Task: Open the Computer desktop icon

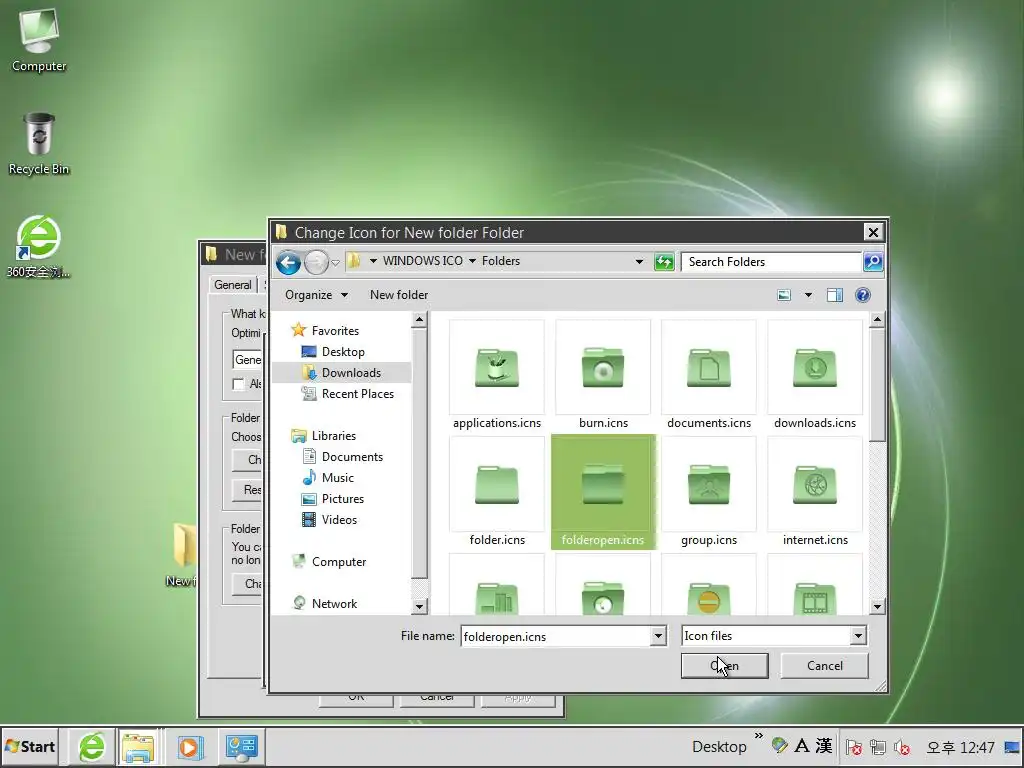Action: [x=39, y=40]
